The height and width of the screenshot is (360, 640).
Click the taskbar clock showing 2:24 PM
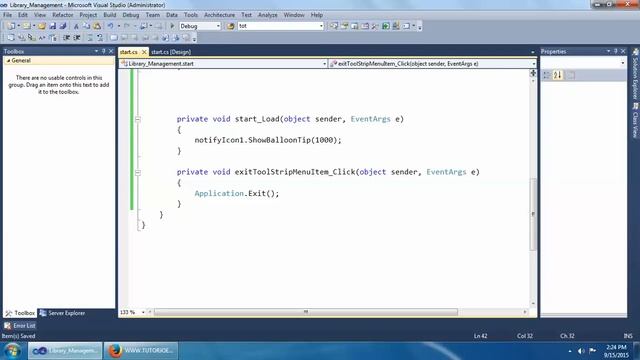616,351
